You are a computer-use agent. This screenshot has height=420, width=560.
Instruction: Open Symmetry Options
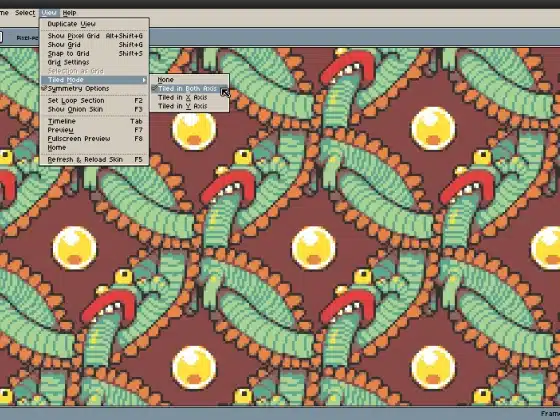[94, 89]
